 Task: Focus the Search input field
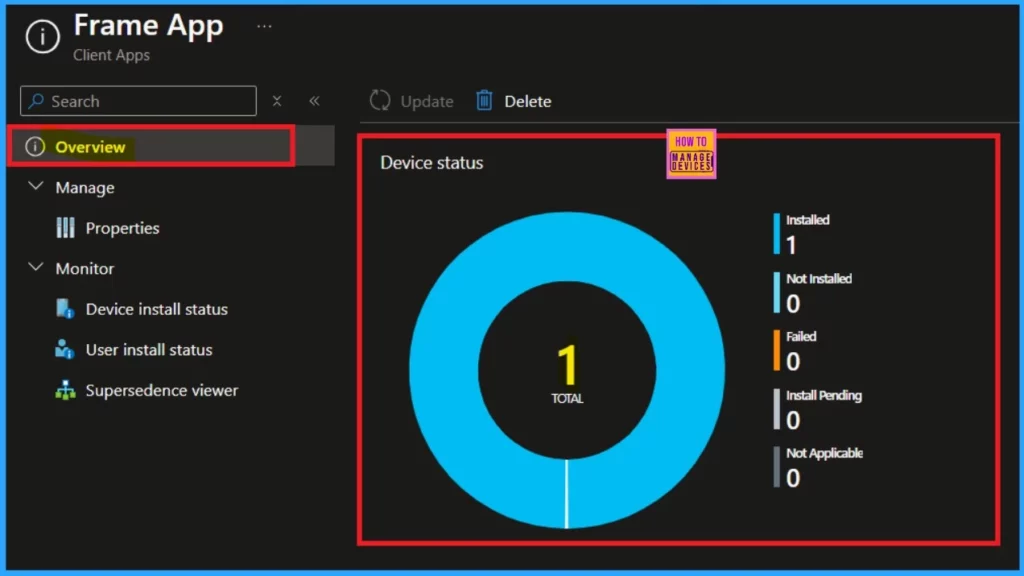pyautogui.click(x=138, y=101)
